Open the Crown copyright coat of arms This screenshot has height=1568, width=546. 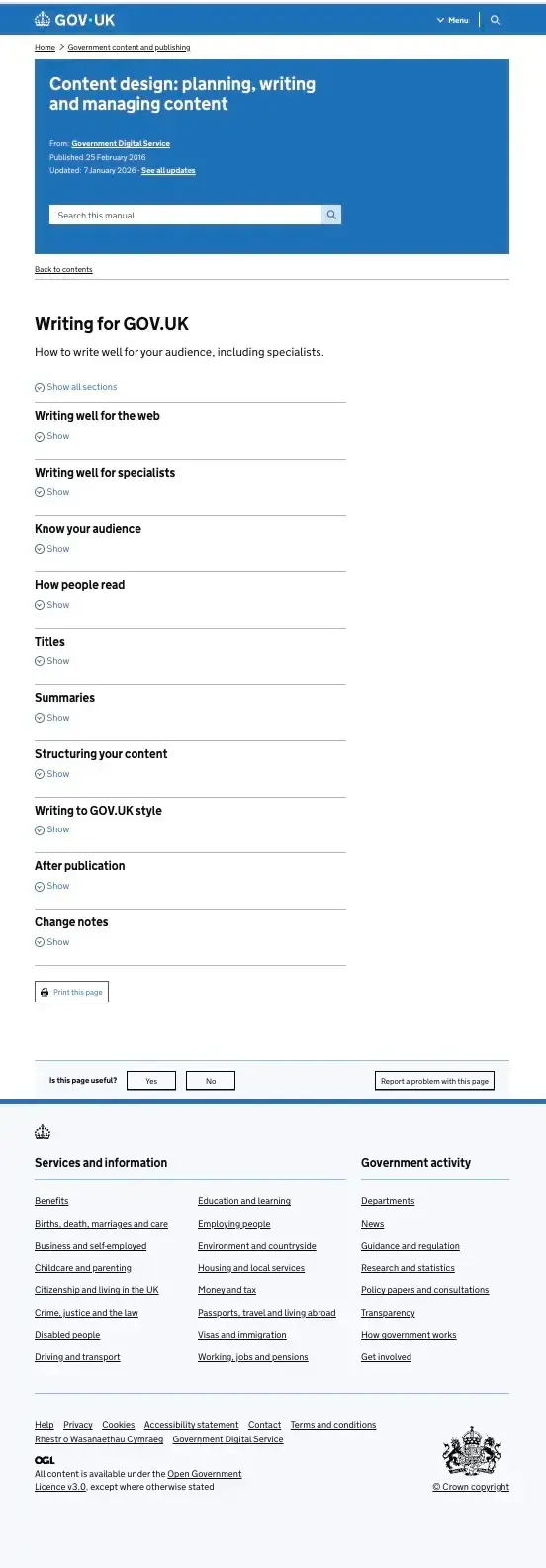(x=471, y=1451)
